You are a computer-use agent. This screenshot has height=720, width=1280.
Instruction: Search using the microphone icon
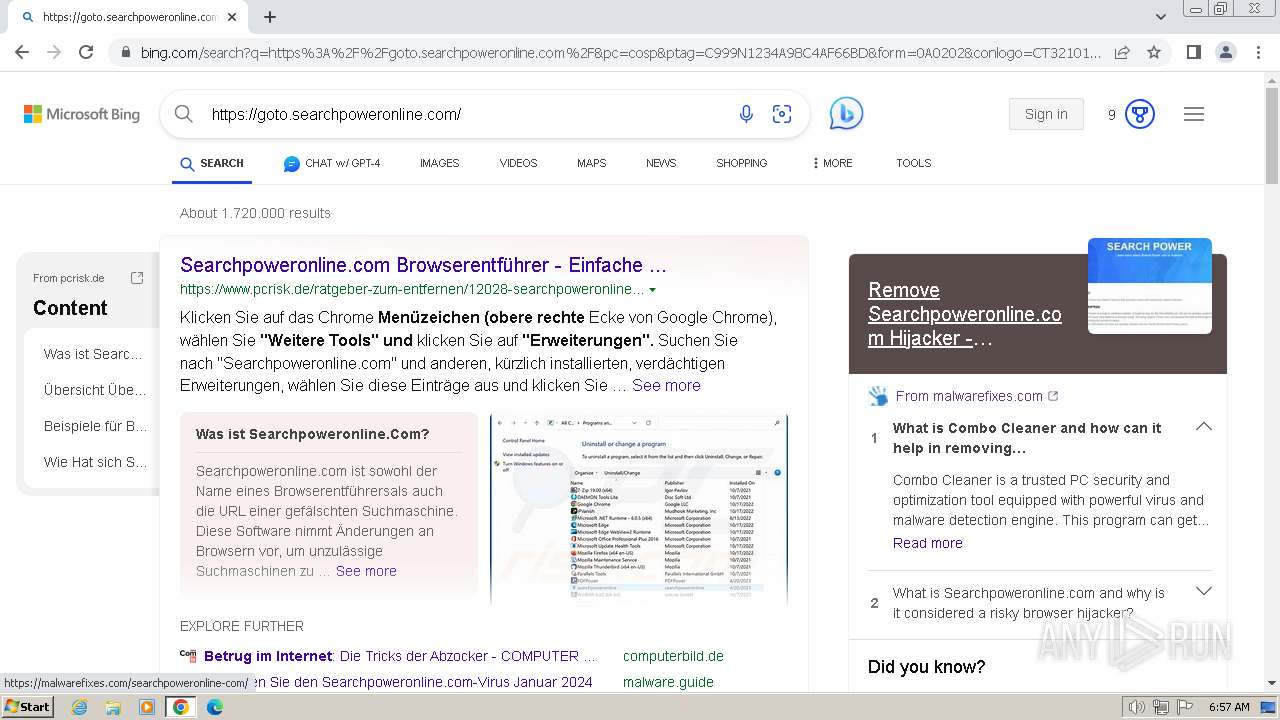click(746, 114)
